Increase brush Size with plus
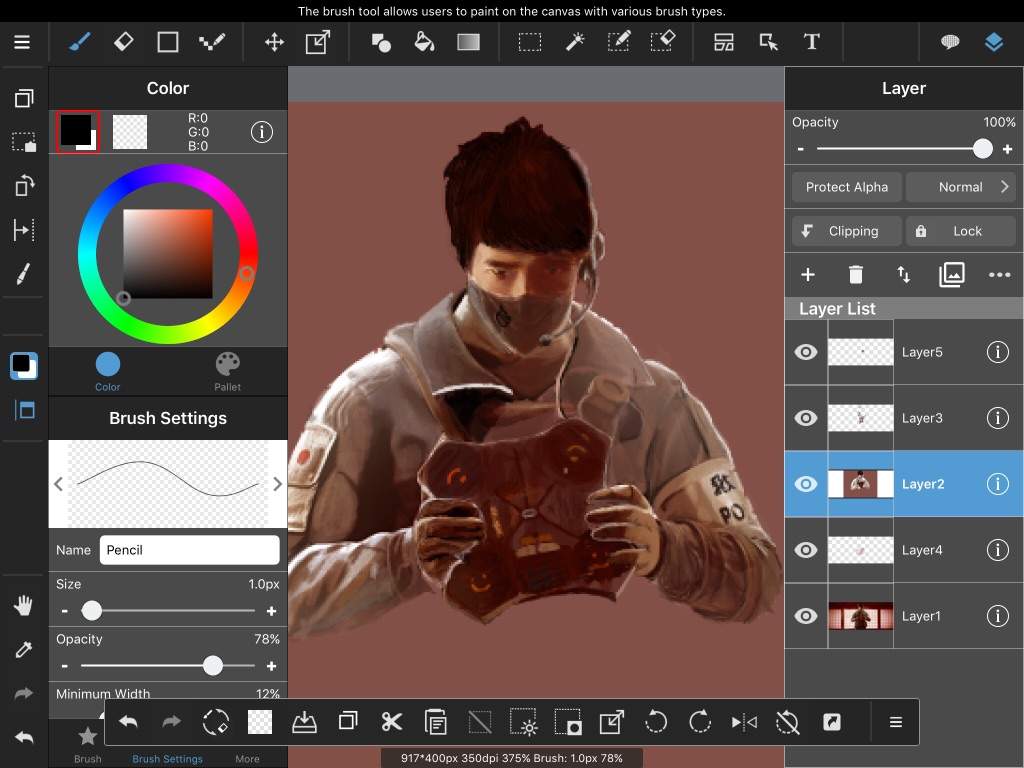 point(272,611)
